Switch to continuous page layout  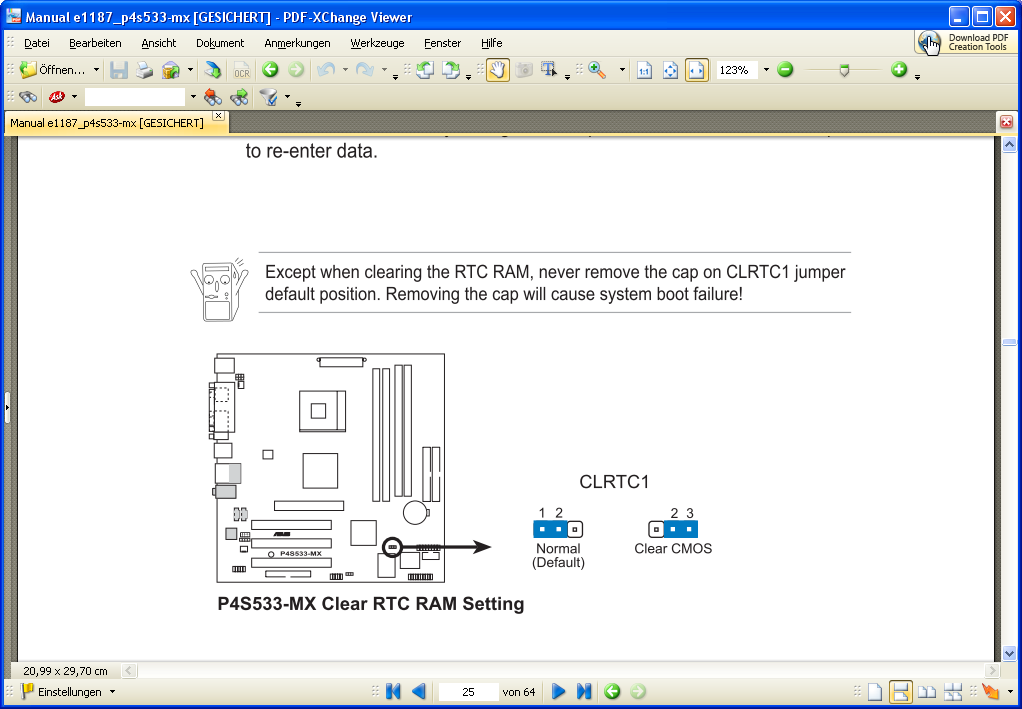point(901,691)
